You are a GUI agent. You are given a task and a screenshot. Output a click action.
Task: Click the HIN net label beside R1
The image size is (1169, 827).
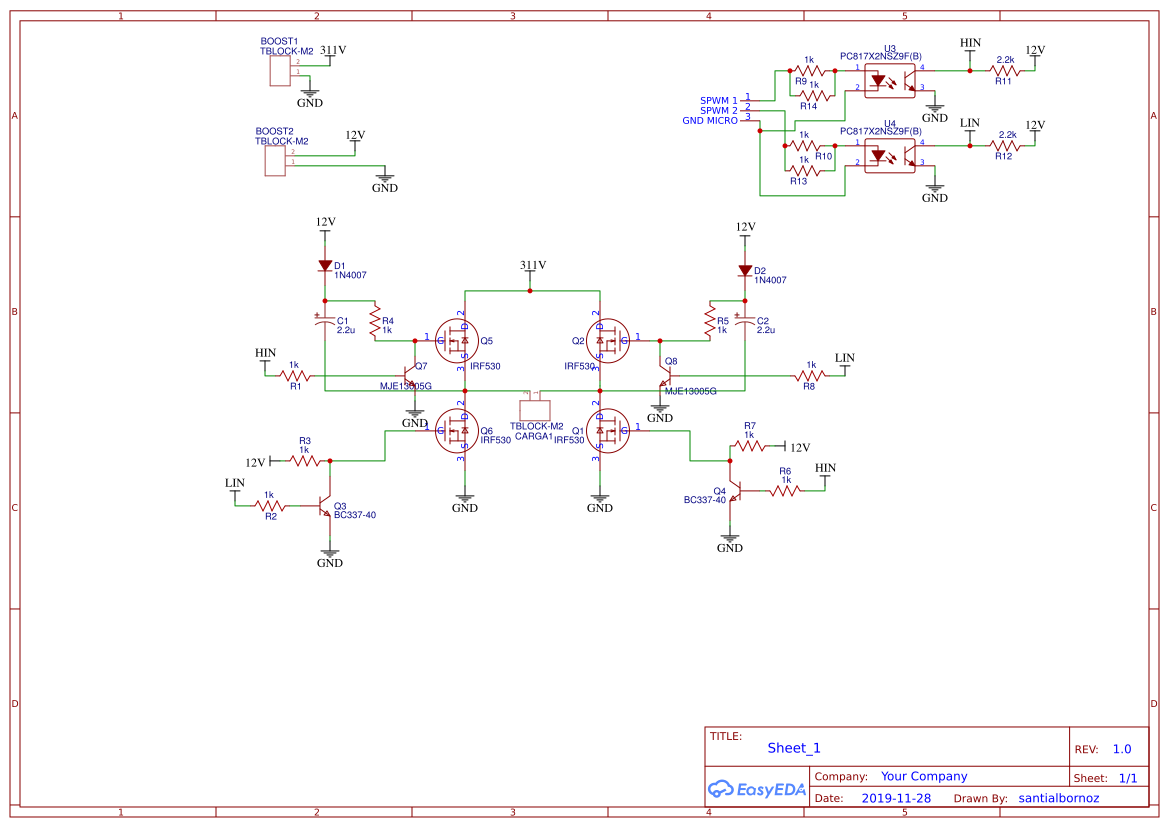click(x=265, y=353)
